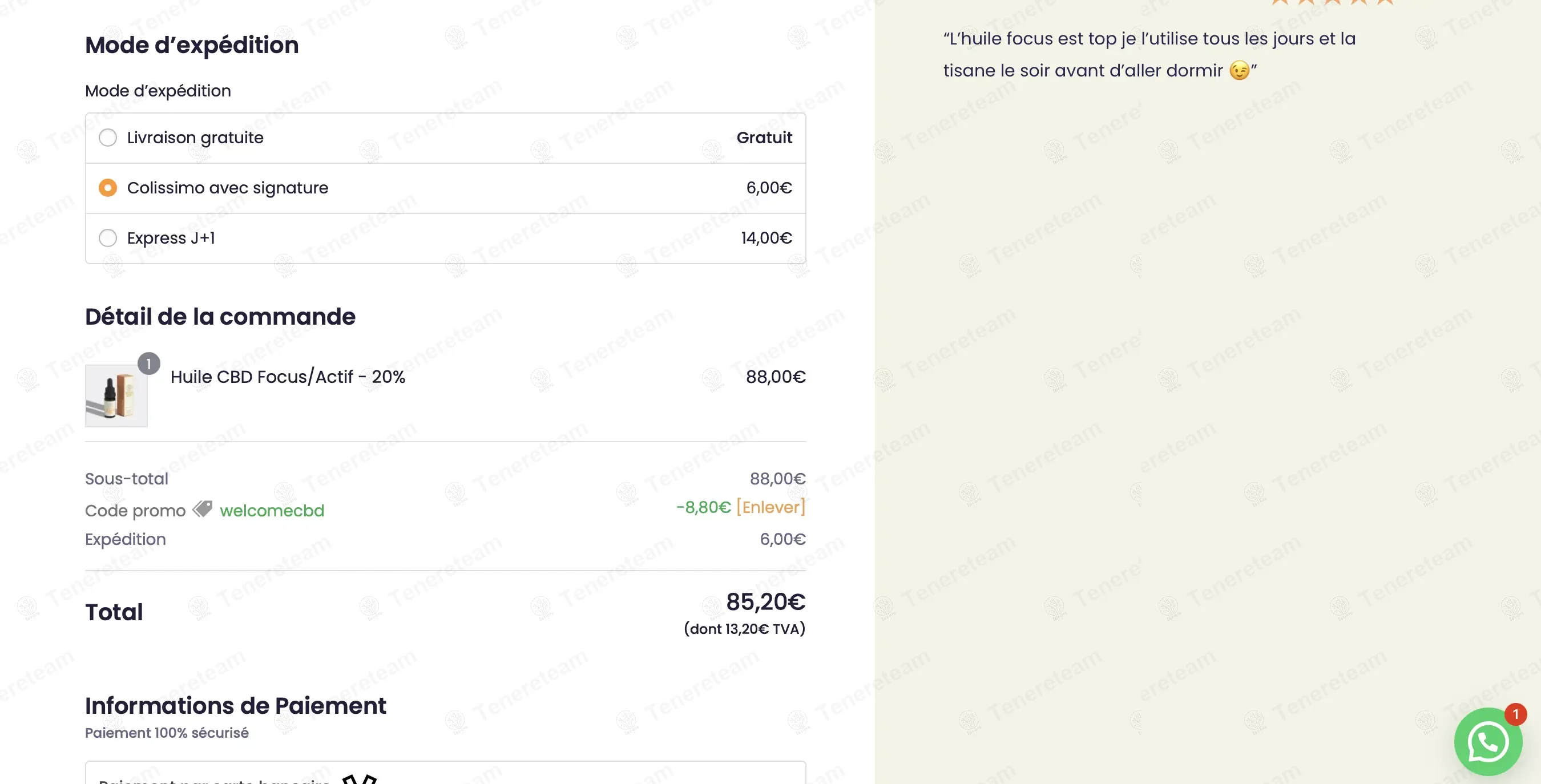Click the Total amount 85,20€
1541x784 pixels.
(766, 601)
